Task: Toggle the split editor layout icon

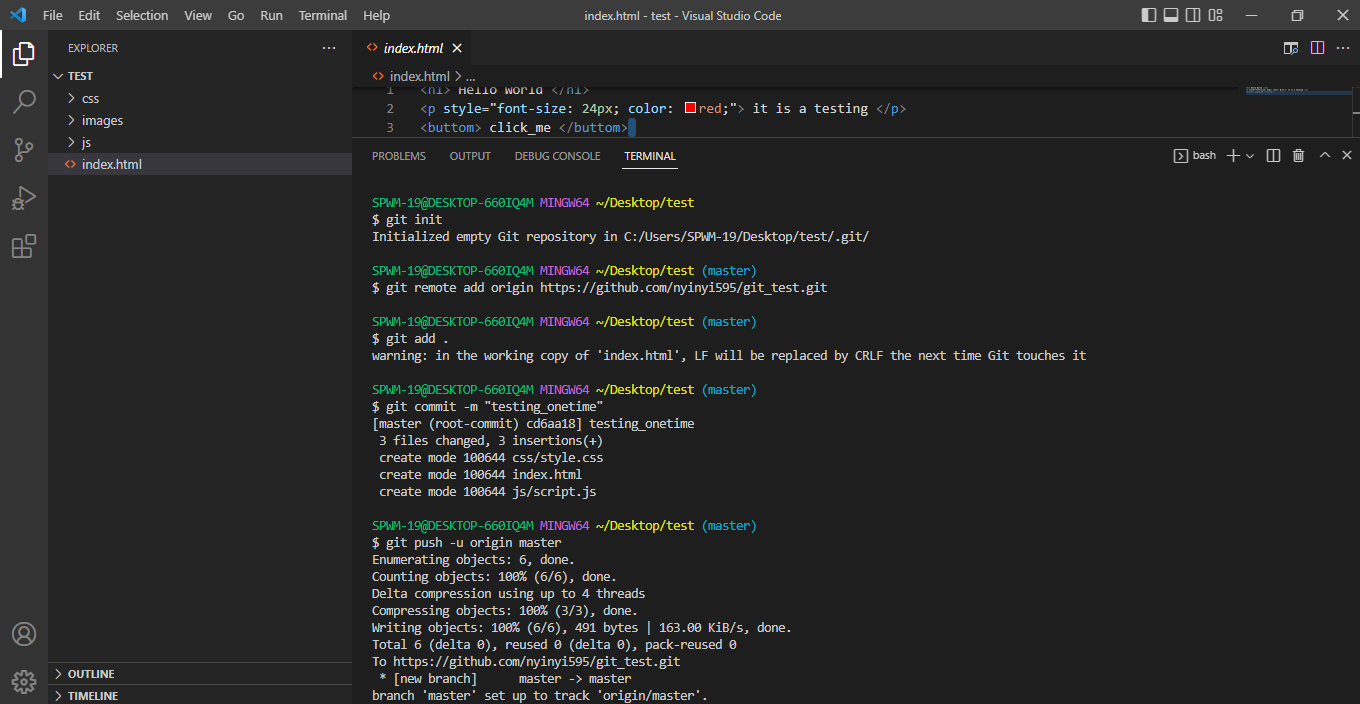Action: [x=1317, y=47]
